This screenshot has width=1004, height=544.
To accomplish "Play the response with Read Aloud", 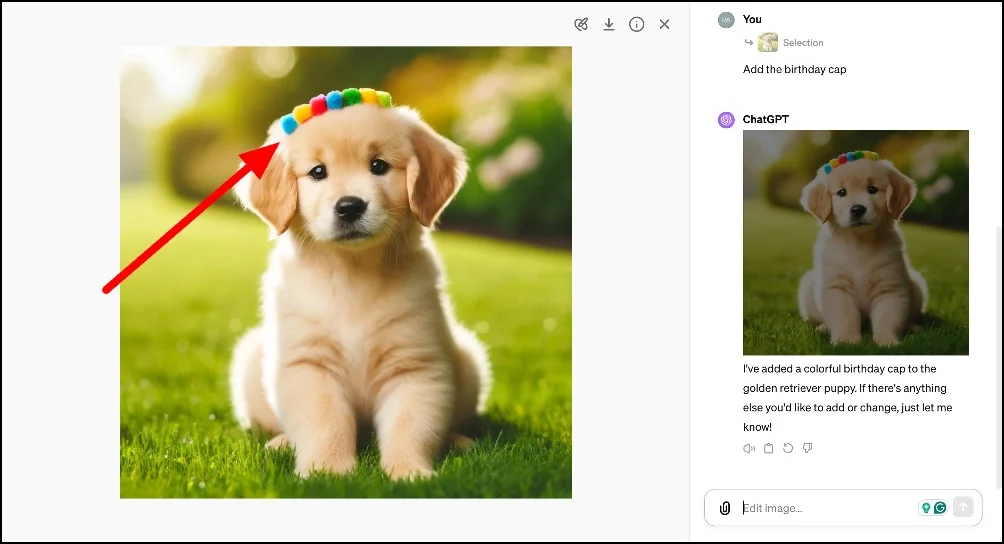I will 749,449.
